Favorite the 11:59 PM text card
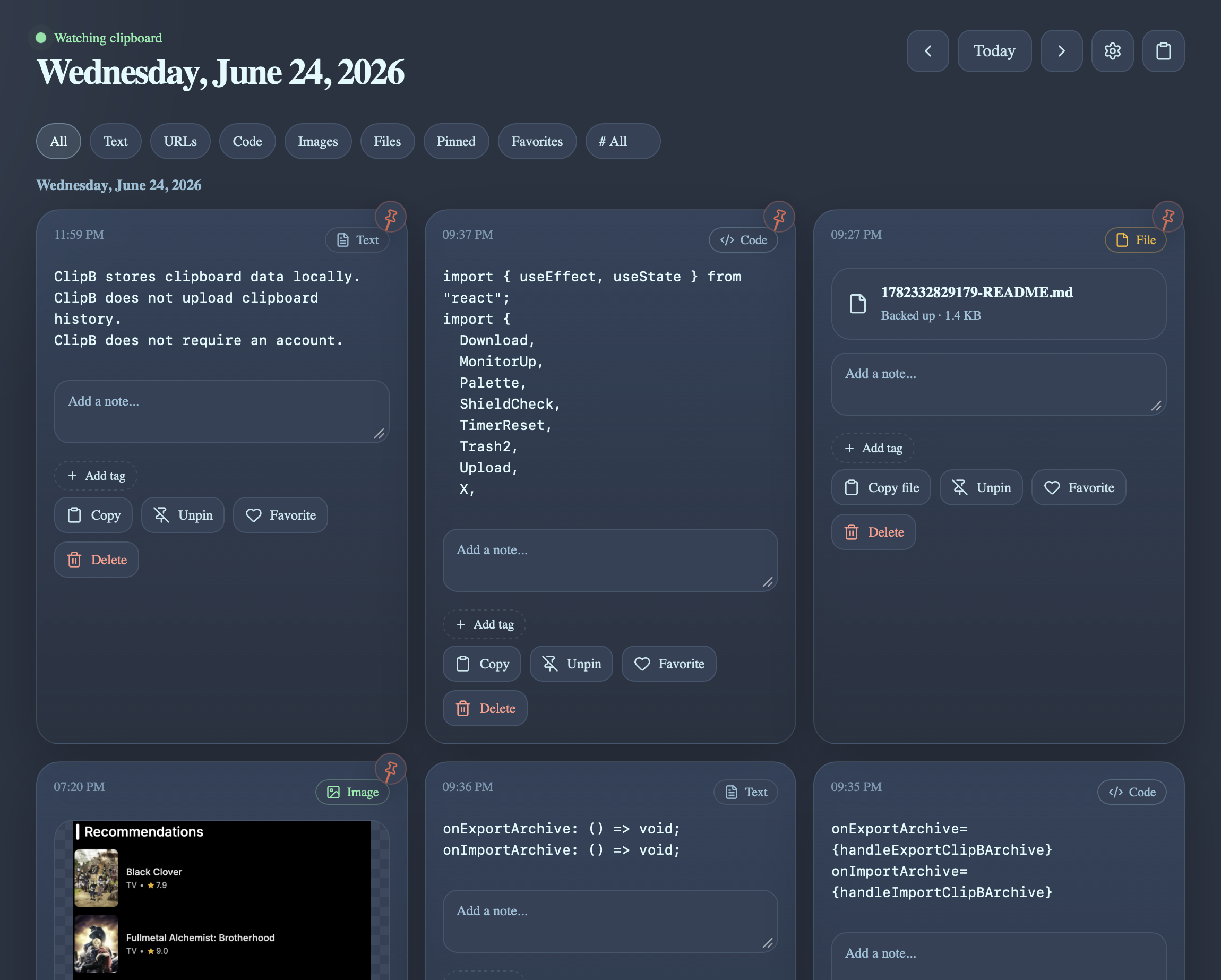1221x980 pixels. 280,515
